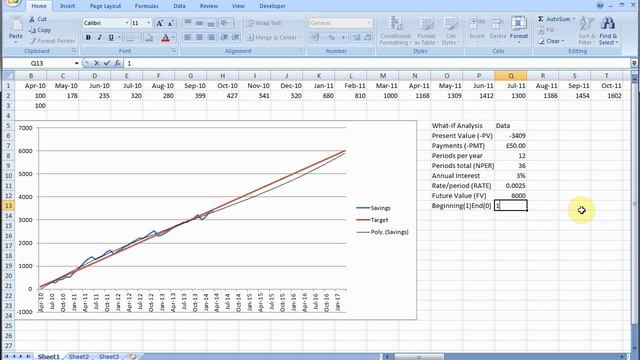Open Conditional Formatting
This screenshot has height=360, width=640.
click(x=394, y=30)
